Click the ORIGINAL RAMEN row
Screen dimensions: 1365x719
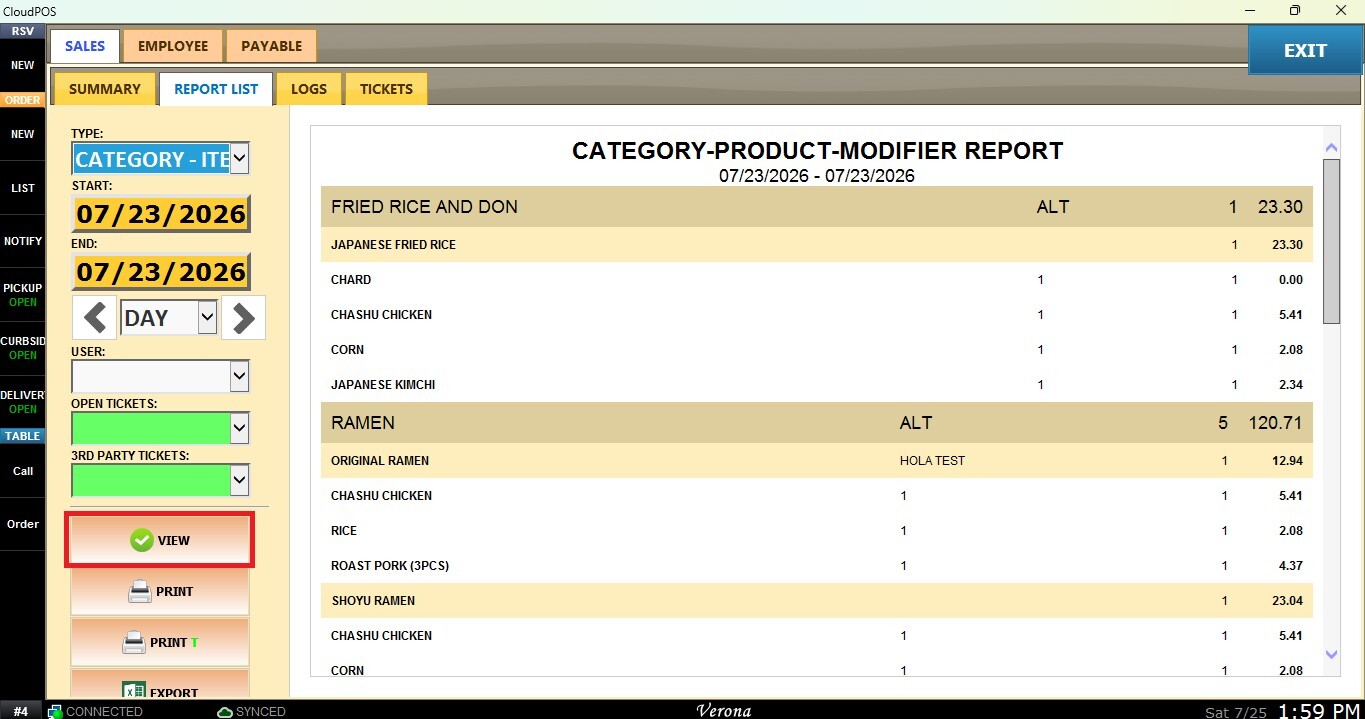click(x=816, y=461)
